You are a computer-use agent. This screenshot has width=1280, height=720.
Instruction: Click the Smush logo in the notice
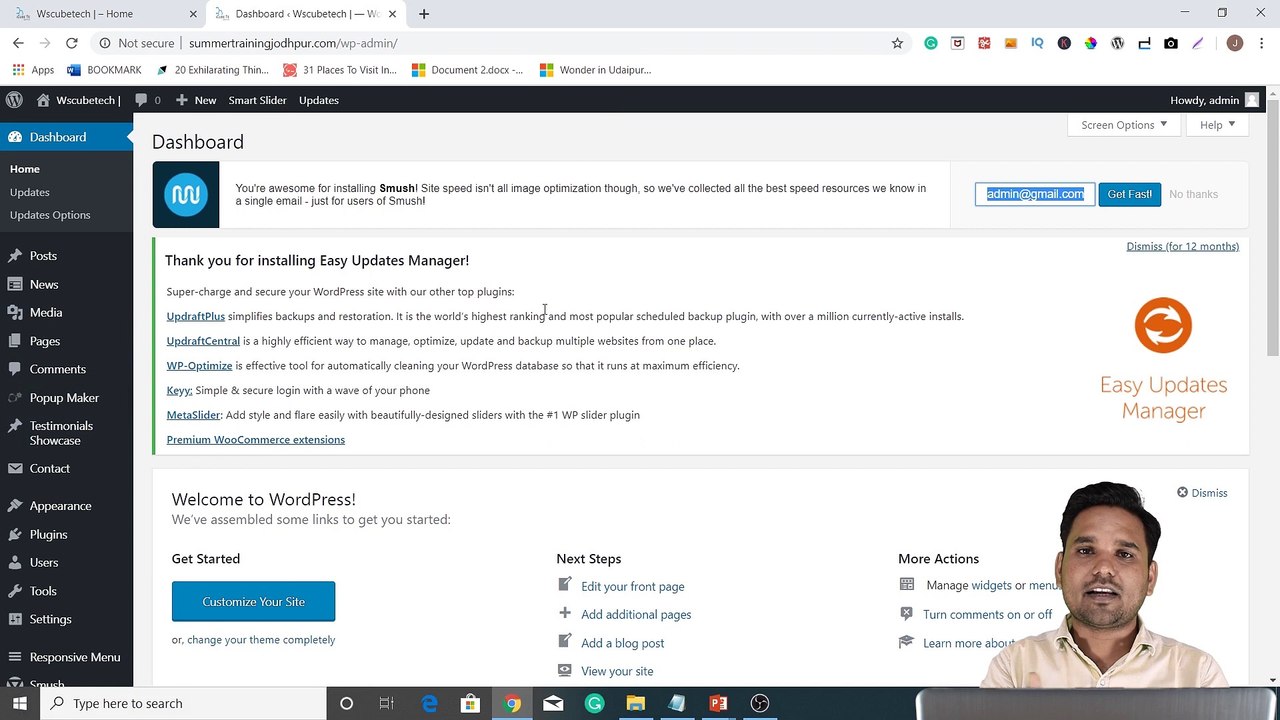coord(186,195)
